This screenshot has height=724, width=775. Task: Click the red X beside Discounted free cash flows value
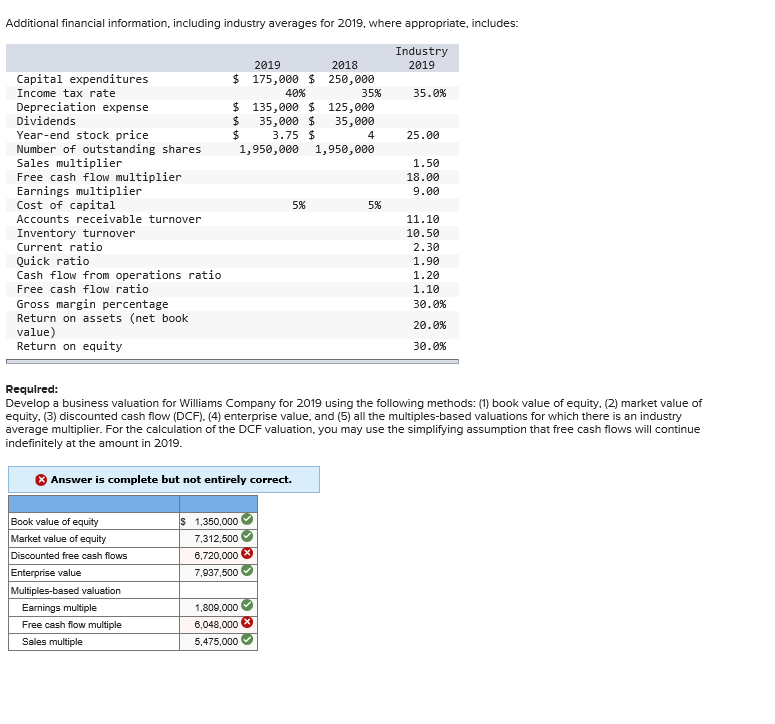(247, 554)
